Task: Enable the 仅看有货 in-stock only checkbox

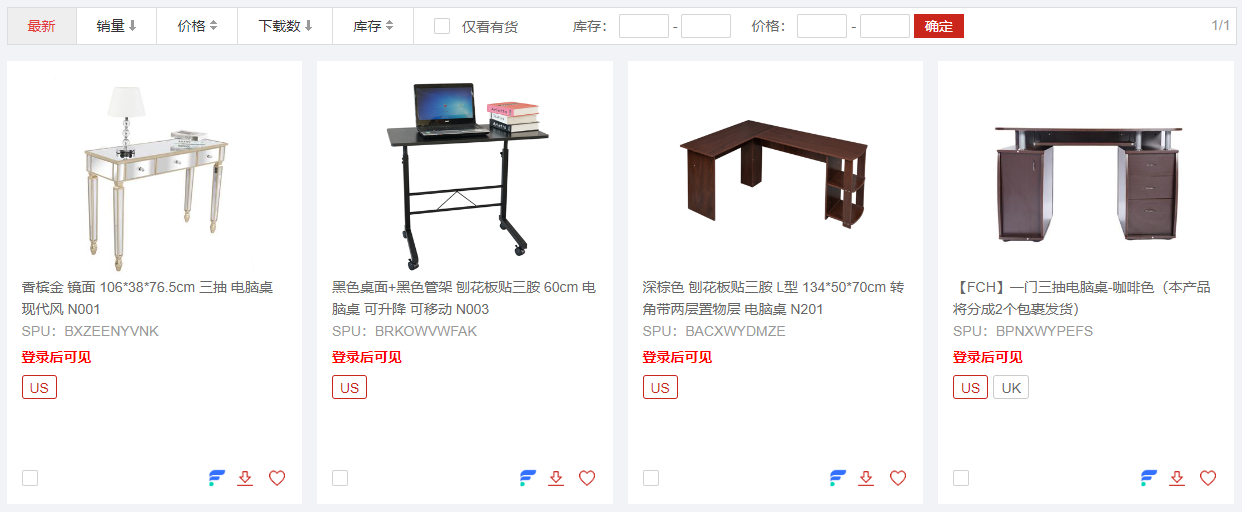Action: (442, 26)
